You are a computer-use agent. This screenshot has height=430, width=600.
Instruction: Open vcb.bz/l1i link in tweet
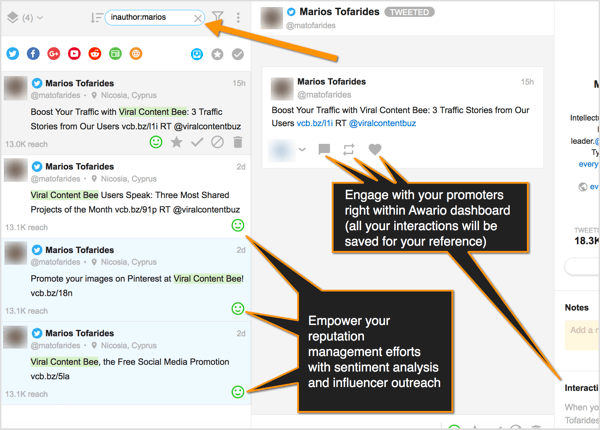click(x=315, y=123)
